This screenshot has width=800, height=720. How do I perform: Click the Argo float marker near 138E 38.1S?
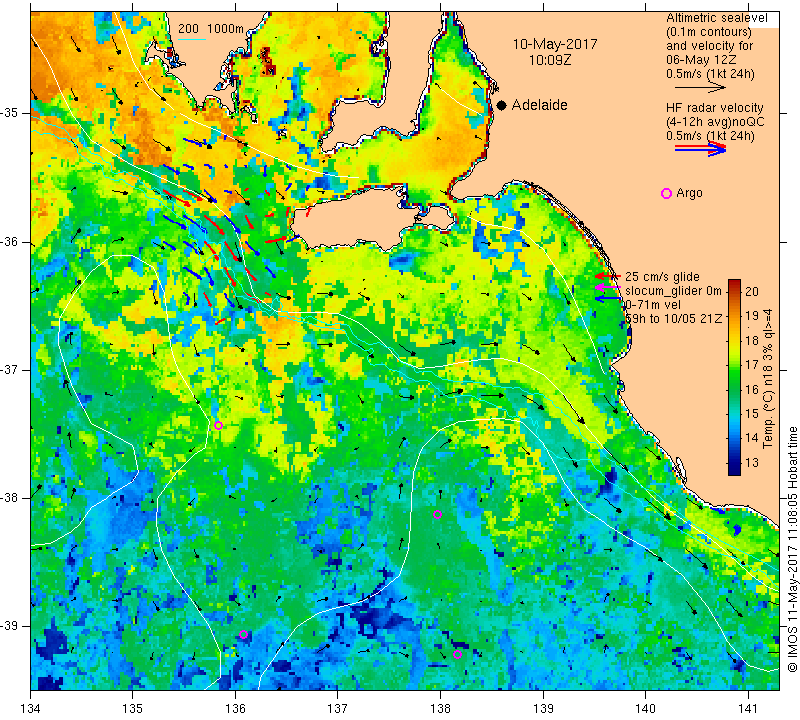point(437,514)
